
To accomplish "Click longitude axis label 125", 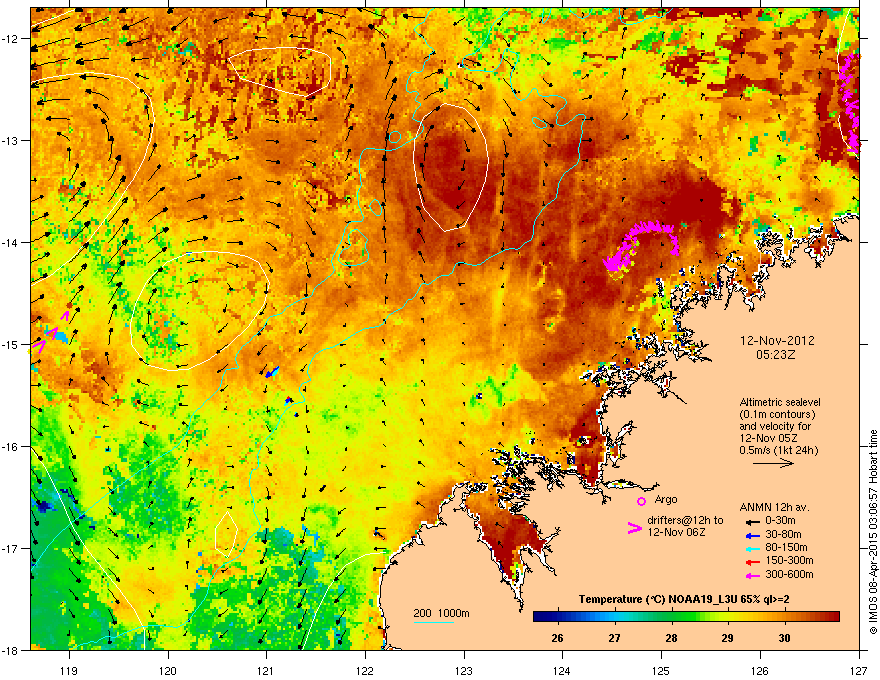I will (x=661, y=670).
